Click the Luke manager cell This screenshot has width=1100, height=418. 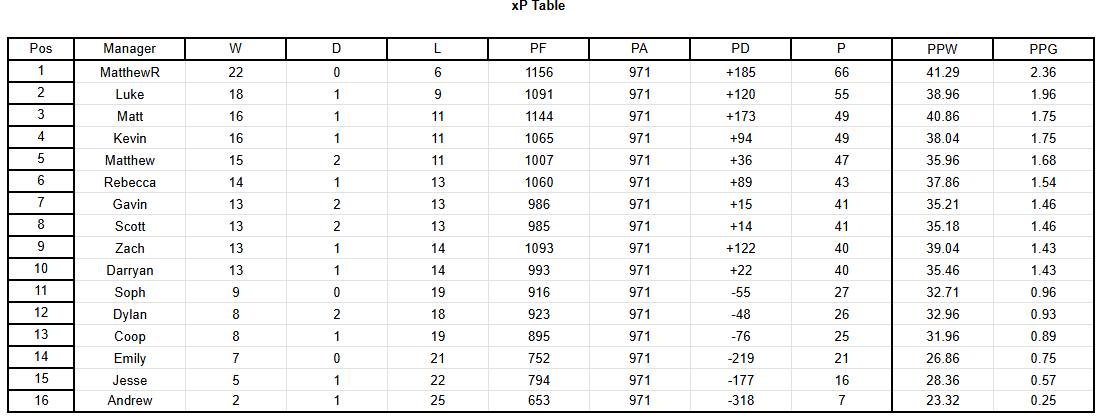[x=130, y=94]
